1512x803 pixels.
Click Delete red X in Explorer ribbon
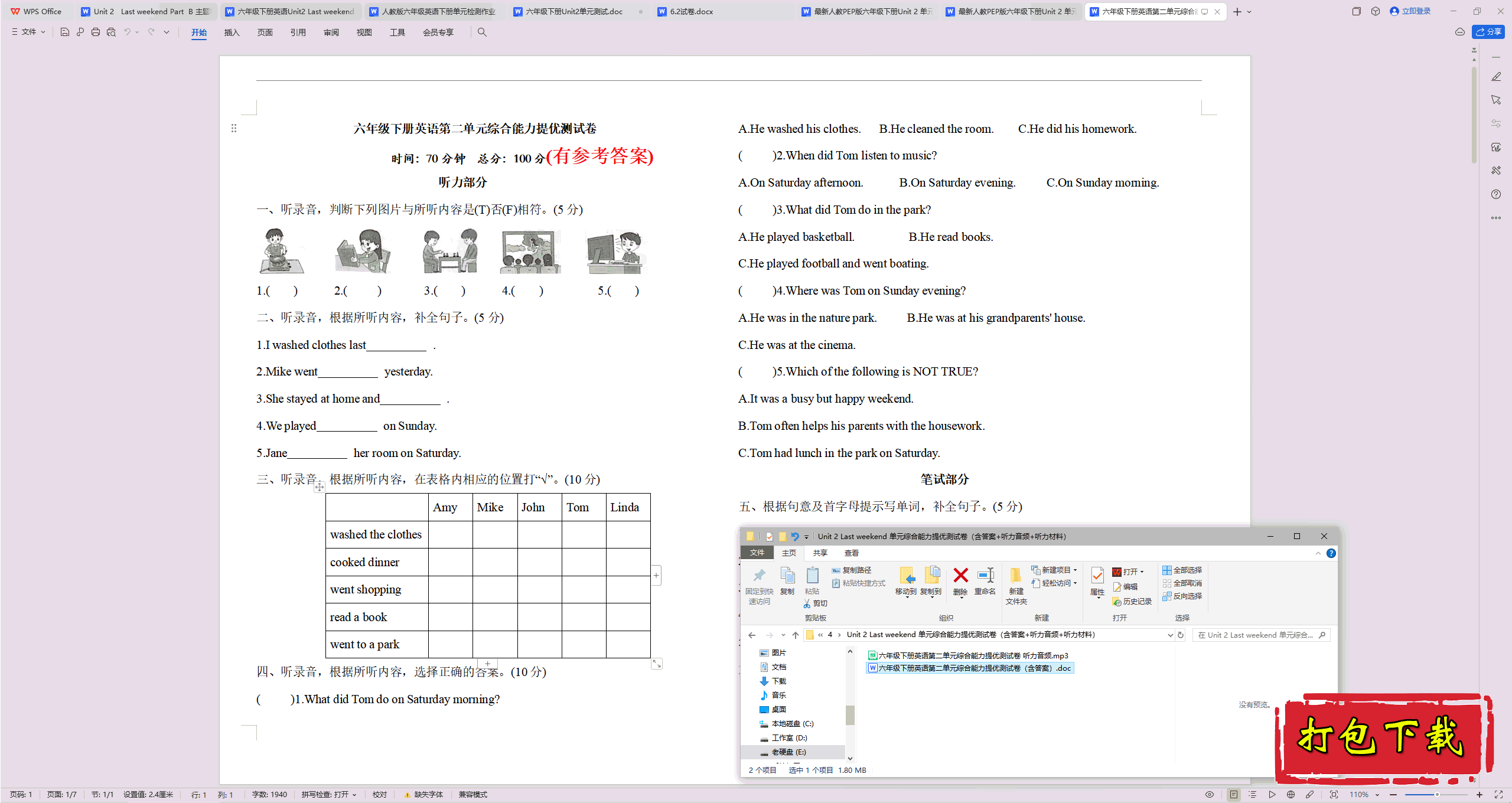coord(961,581)
